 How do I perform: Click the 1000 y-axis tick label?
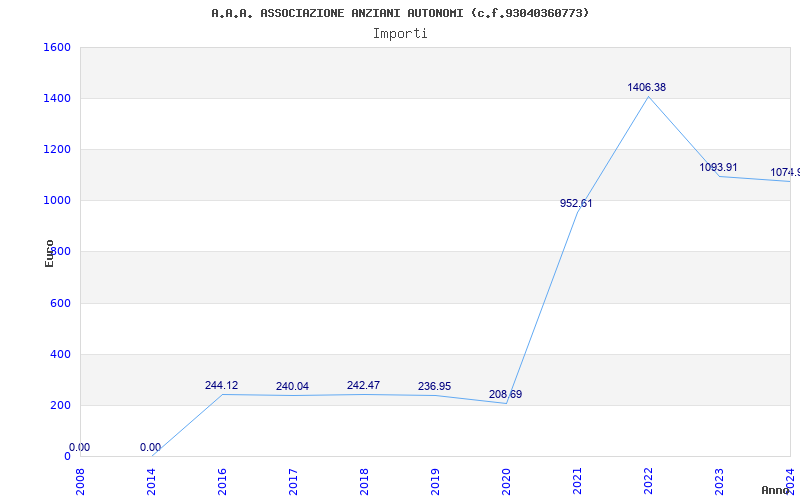(x=57, y=201)
